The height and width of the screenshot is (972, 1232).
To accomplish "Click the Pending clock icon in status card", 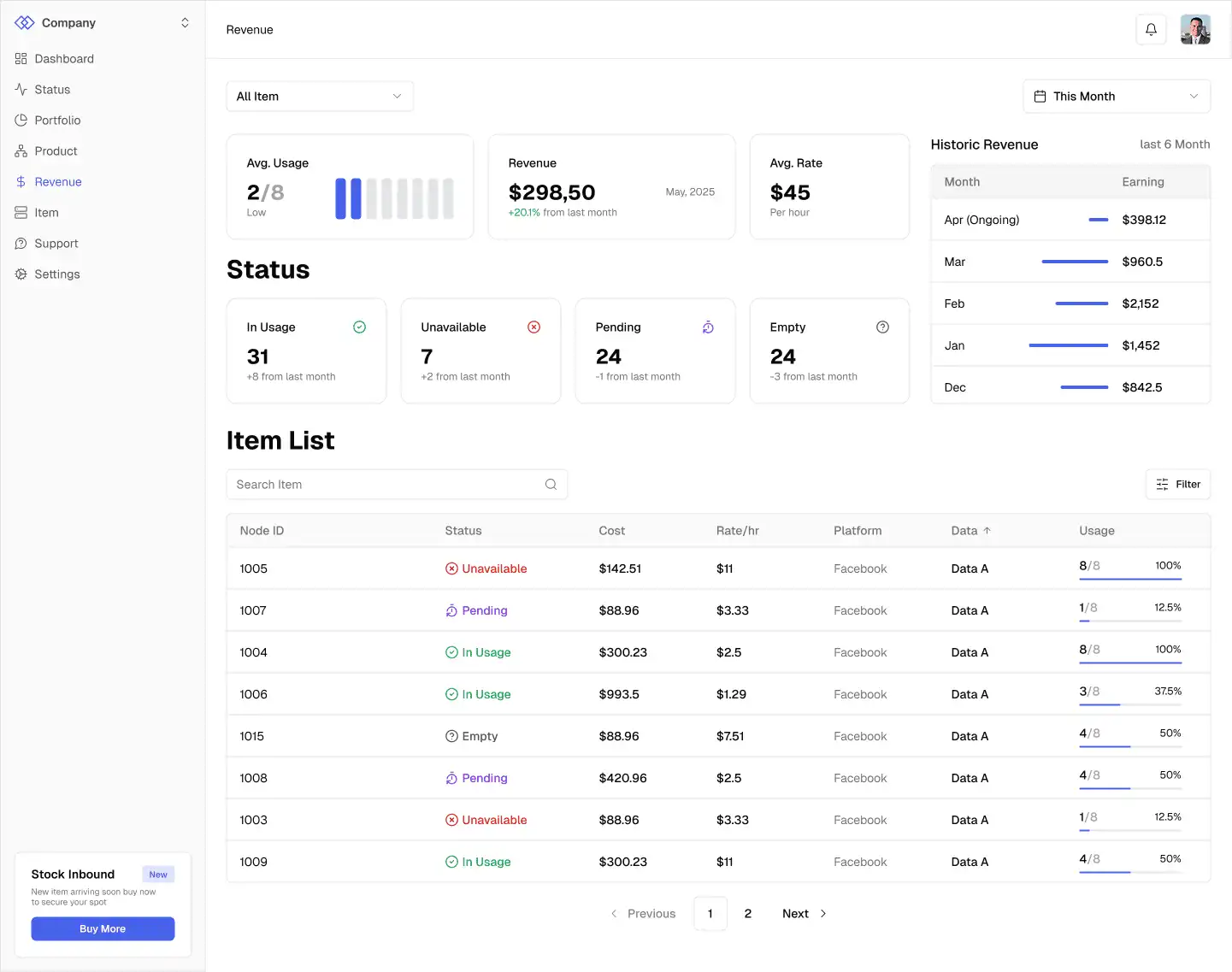I will [708, 327].
